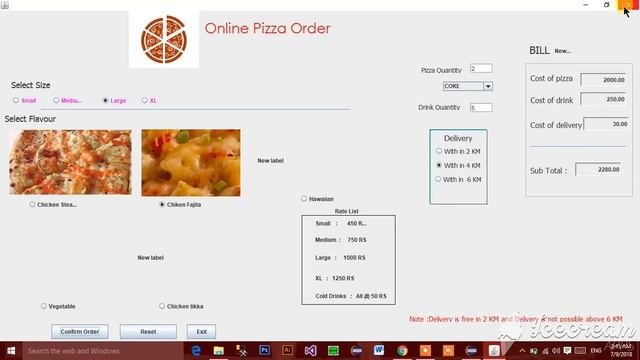Choose the Chicken Steak flavour
Image resolution: width=640 pixels, height=360 pixels.
[x=53, y=204]
